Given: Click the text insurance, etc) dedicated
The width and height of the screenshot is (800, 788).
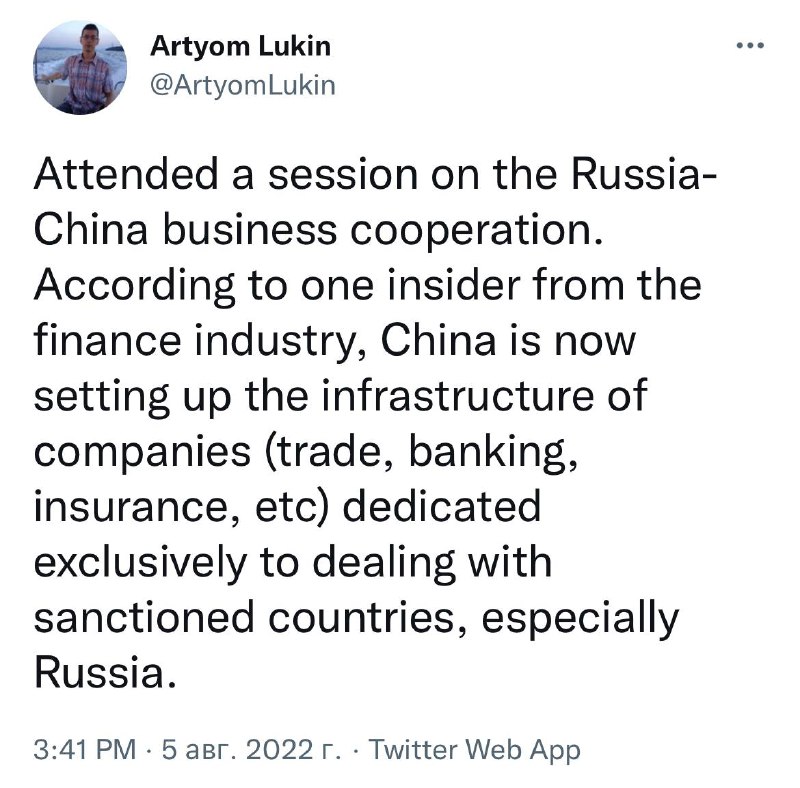Looking at the screenshot, I should 287,506.
